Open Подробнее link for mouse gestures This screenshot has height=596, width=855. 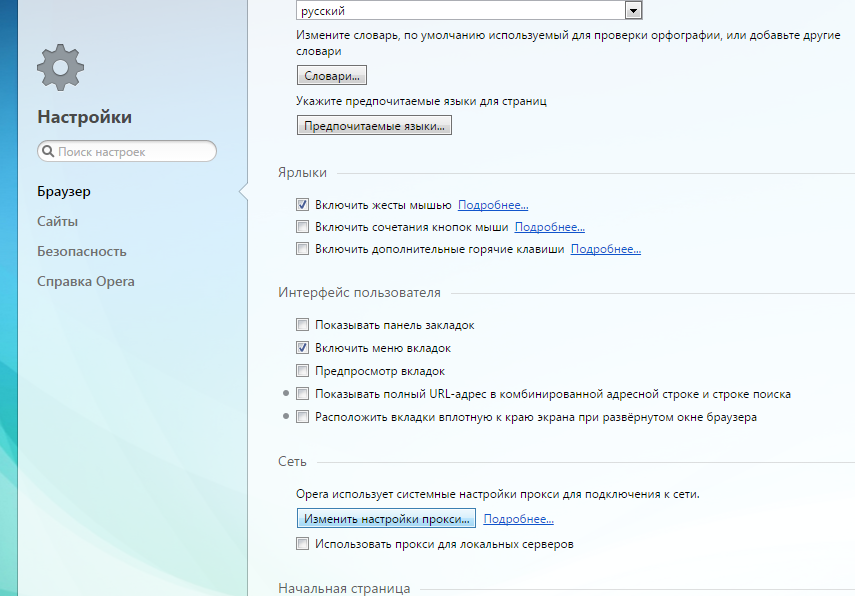493,205
